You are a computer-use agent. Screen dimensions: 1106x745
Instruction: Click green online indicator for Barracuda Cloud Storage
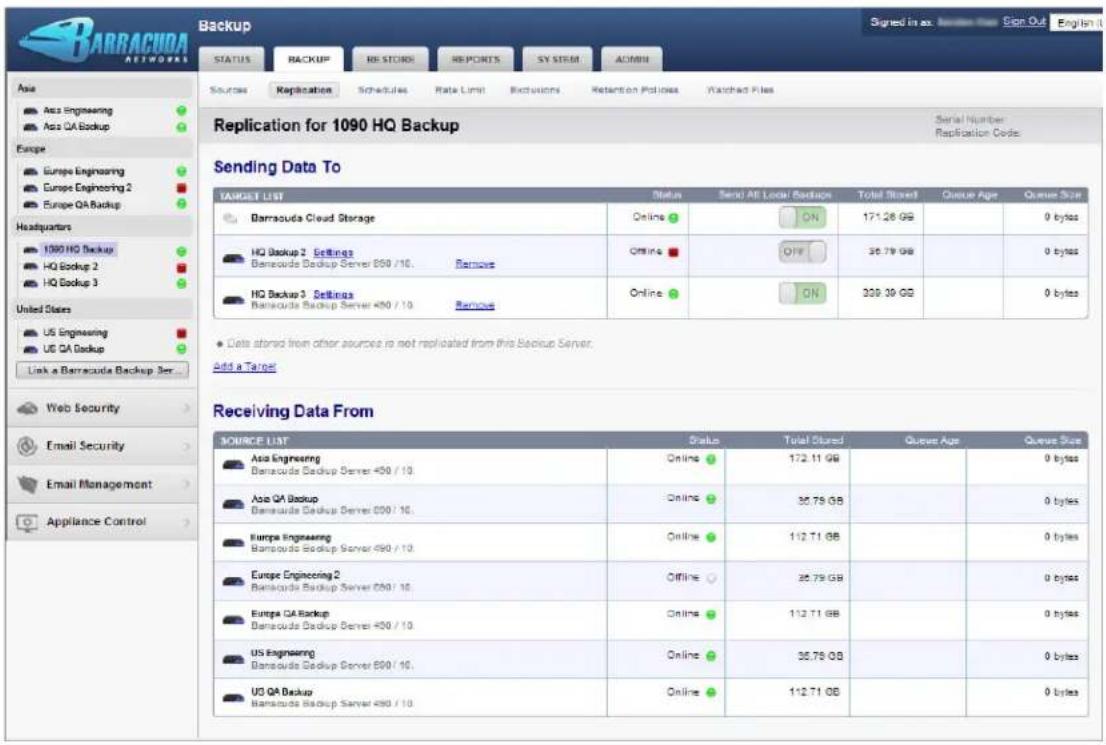(x=674, y=218)
